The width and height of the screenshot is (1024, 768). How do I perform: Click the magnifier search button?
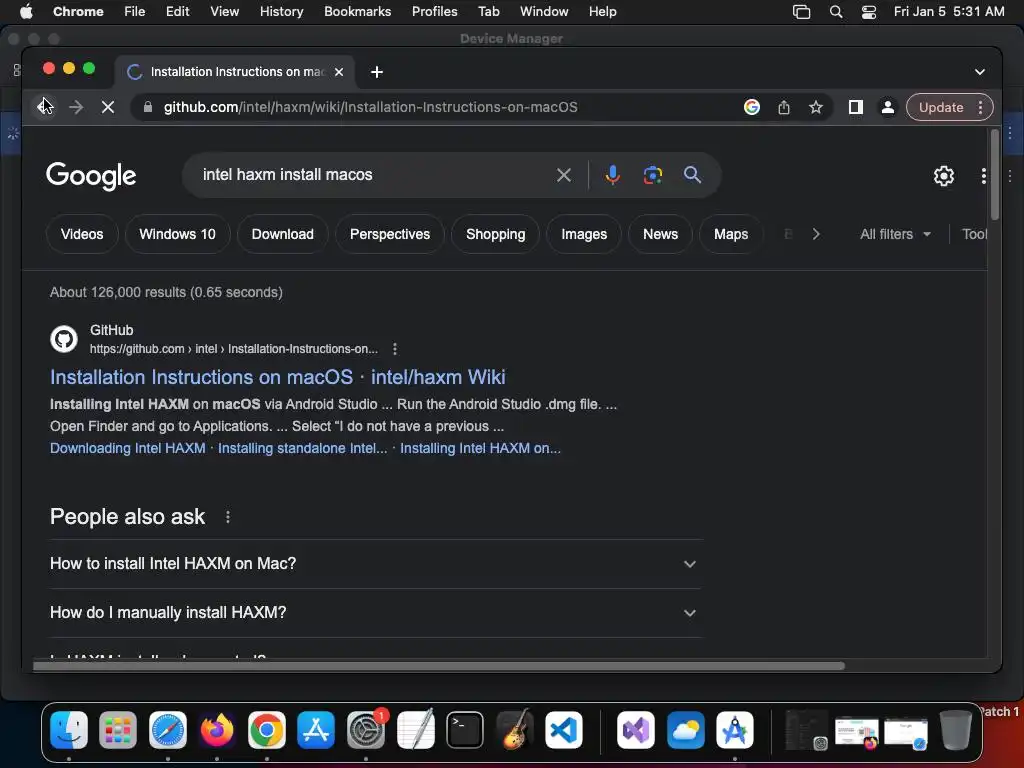[692, 175]
